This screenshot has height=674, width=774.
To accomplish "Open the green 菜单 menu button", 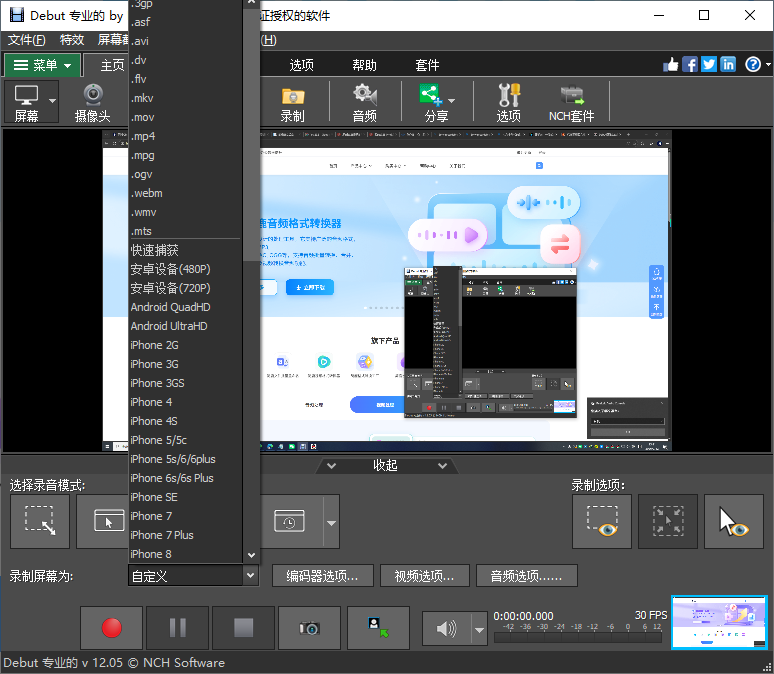I will point(42,65).
